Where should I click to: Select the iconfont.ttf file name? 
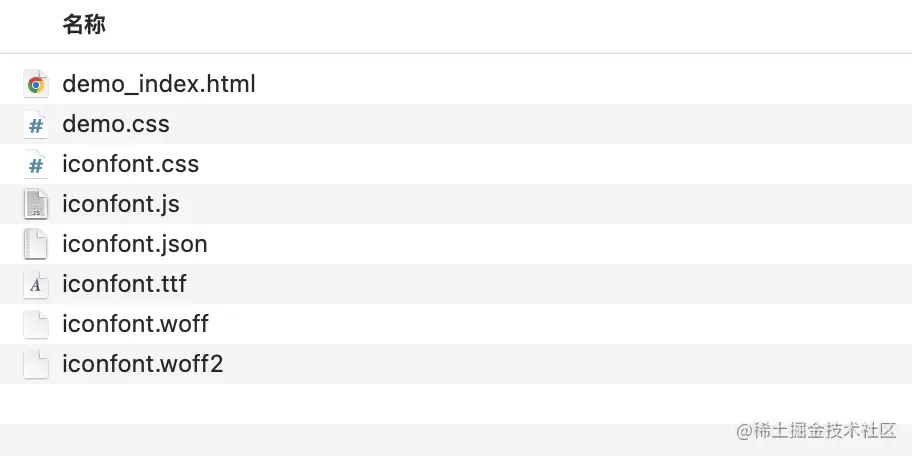pos(124,284)
